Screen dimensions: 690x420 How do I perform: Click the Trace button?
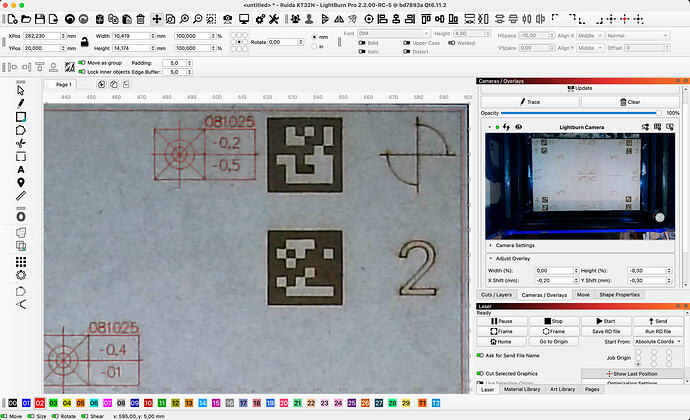tap(530, 102)
